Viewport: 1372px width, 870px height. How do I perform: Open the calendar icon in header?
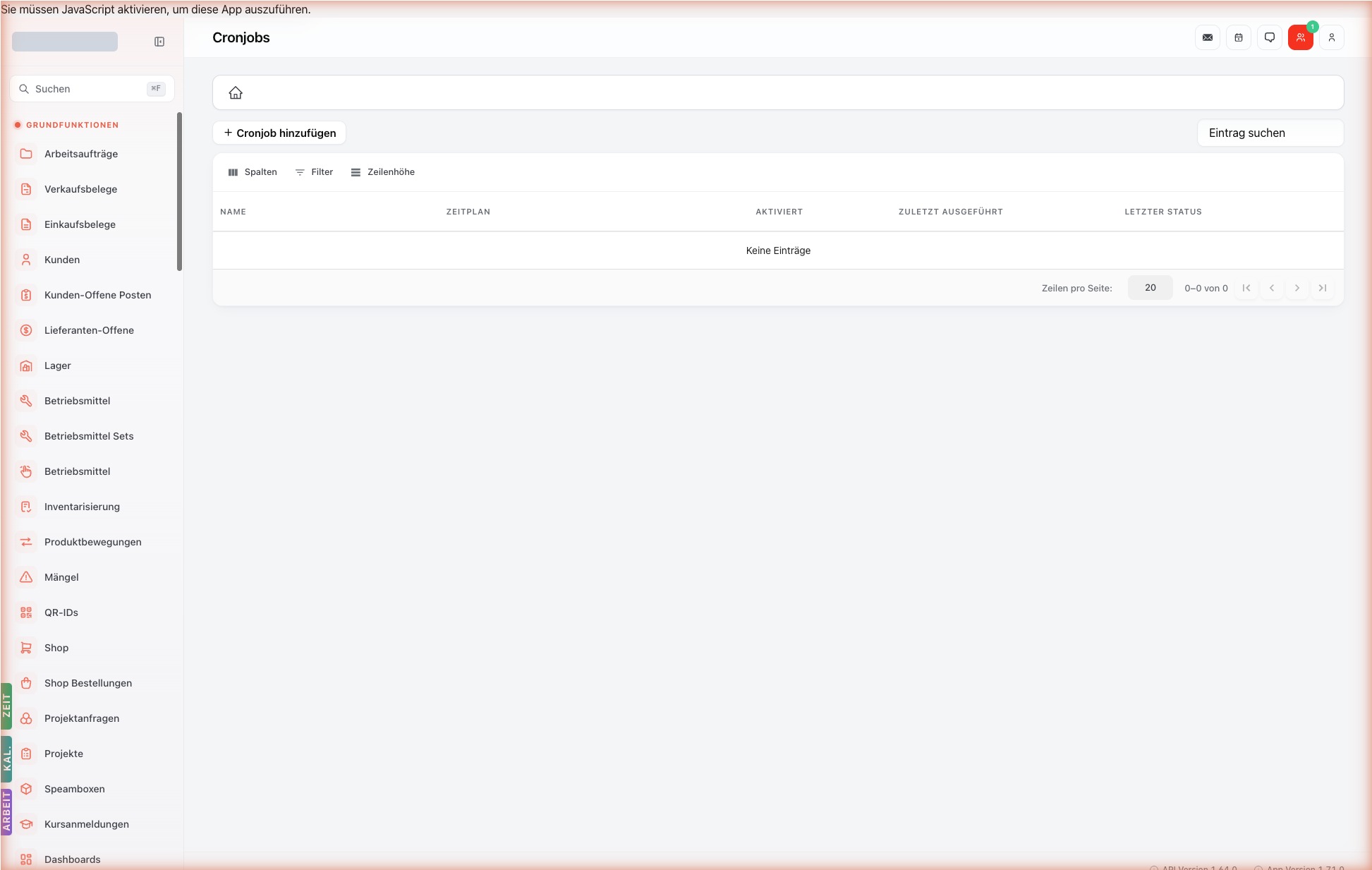point(1239,37)
